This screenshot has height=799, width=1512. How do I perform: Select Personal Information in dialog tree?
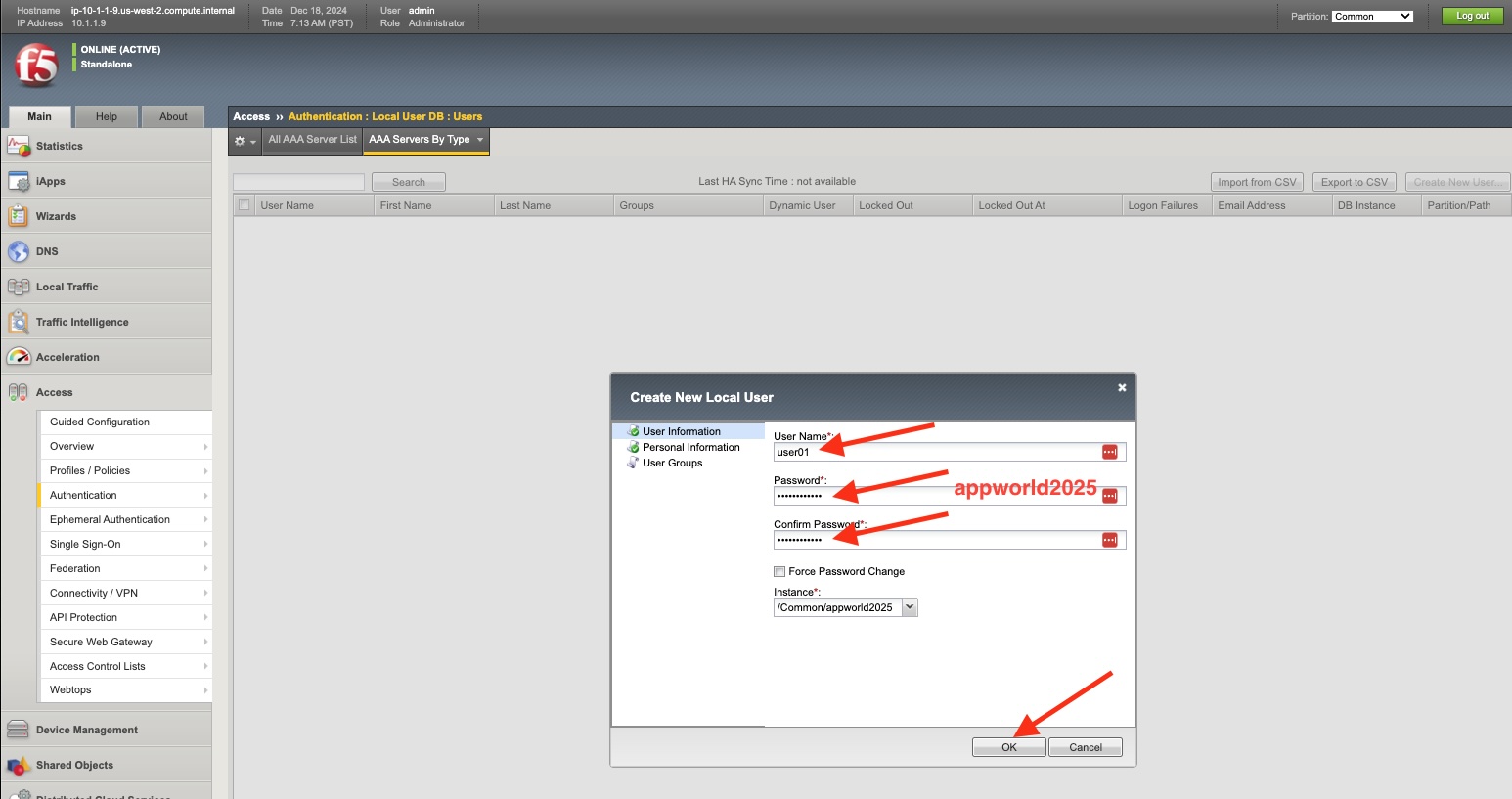coord(690,447)
